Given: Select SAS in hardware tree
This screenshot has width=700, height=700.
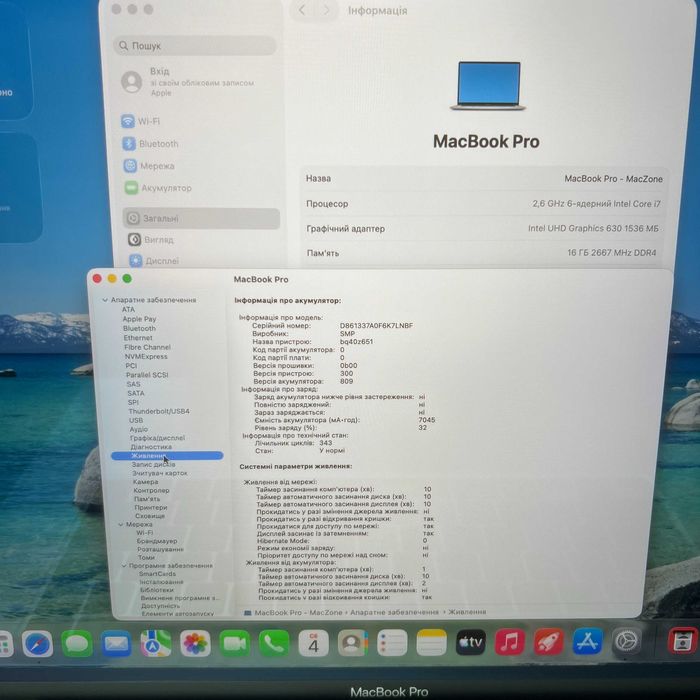Looking at the screenshot, I should click(x=133, y=384).
